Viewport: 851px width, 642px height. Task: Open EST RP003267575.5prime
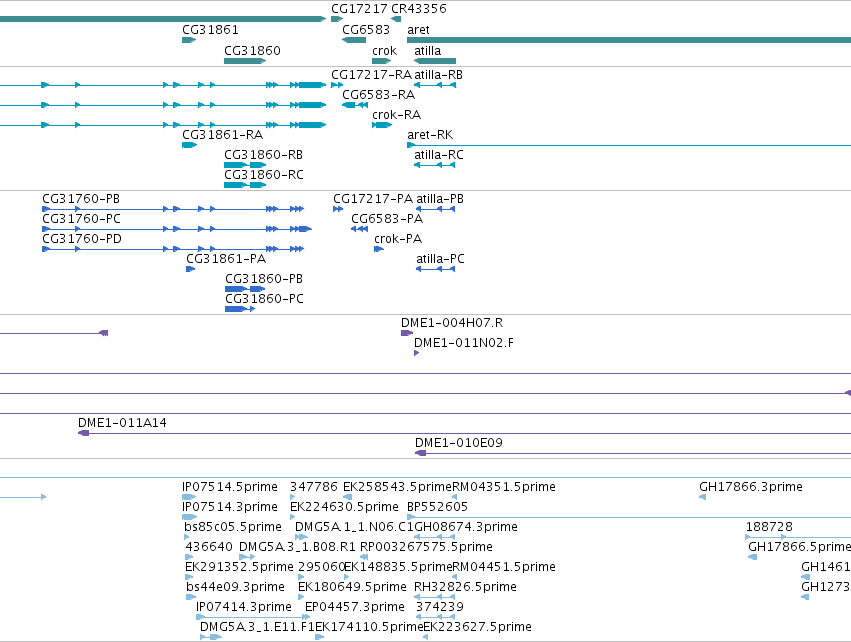tap(427, 547)
